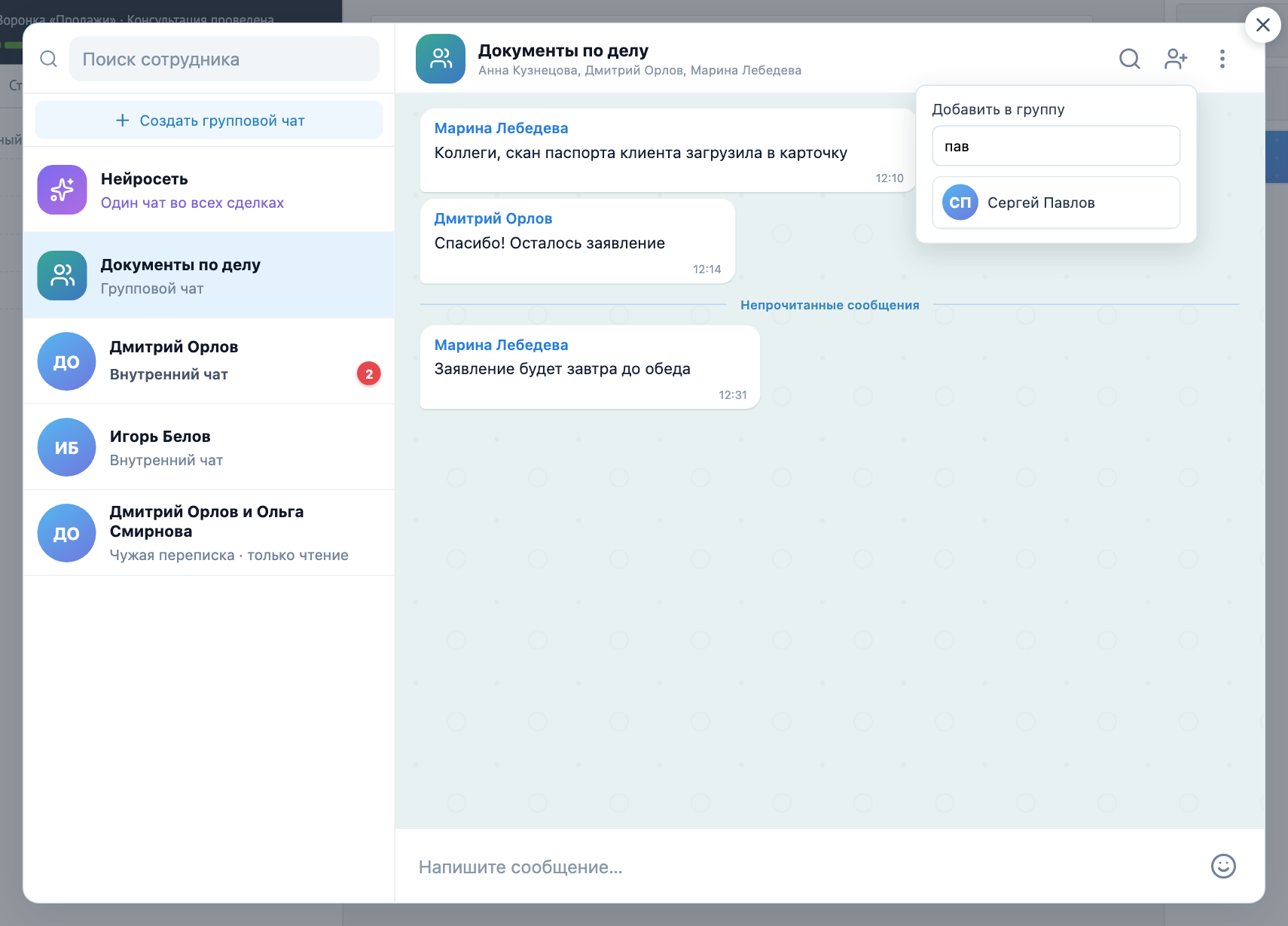This screenshot has width=1288, height=926.
Task: Click the Чужая переписка · только чтение label
Action: coord(229,555)
